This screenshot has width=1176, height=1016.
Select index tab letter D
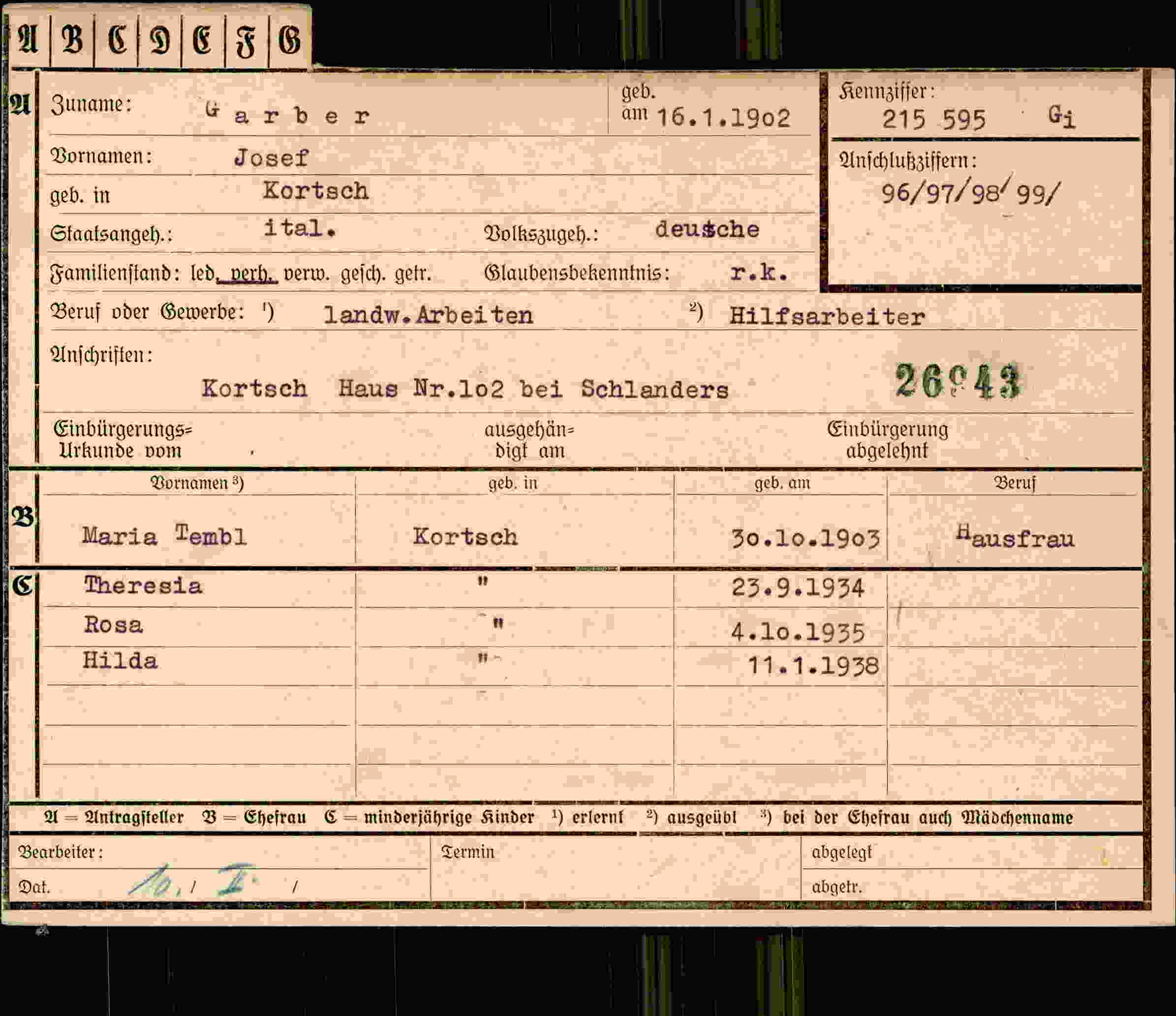point(159,41)
